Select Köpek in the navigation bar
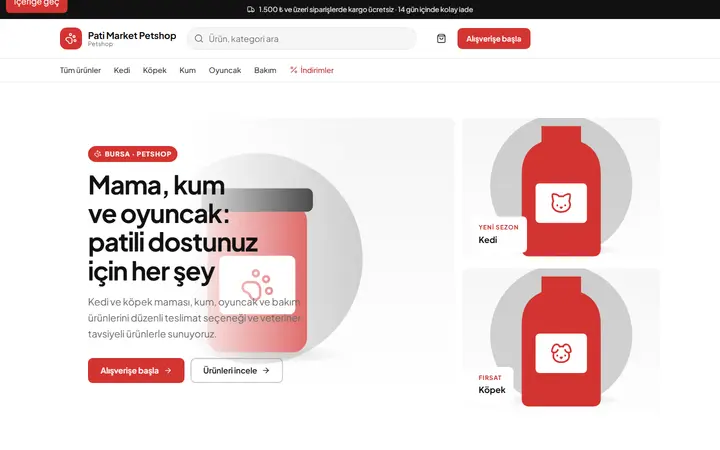The image size is (720, 450). (x=154, y=70)
